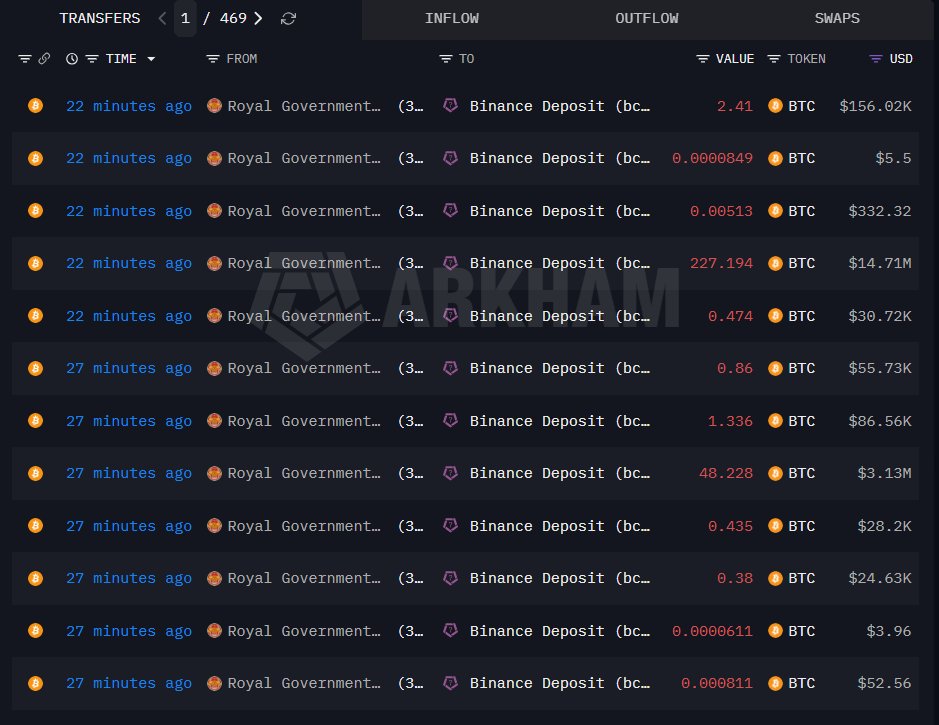Click the value 0.00513
This screenshot has width=939, height=725.
[721, 211]
